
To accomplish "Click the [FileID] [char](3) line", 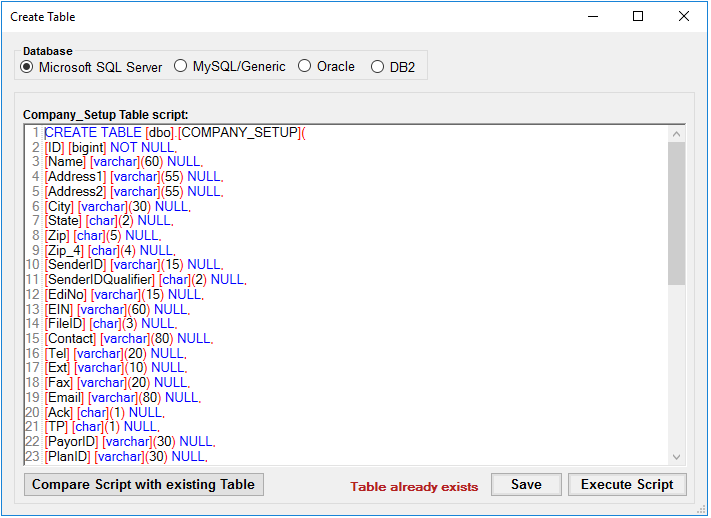I will point(111,324).
